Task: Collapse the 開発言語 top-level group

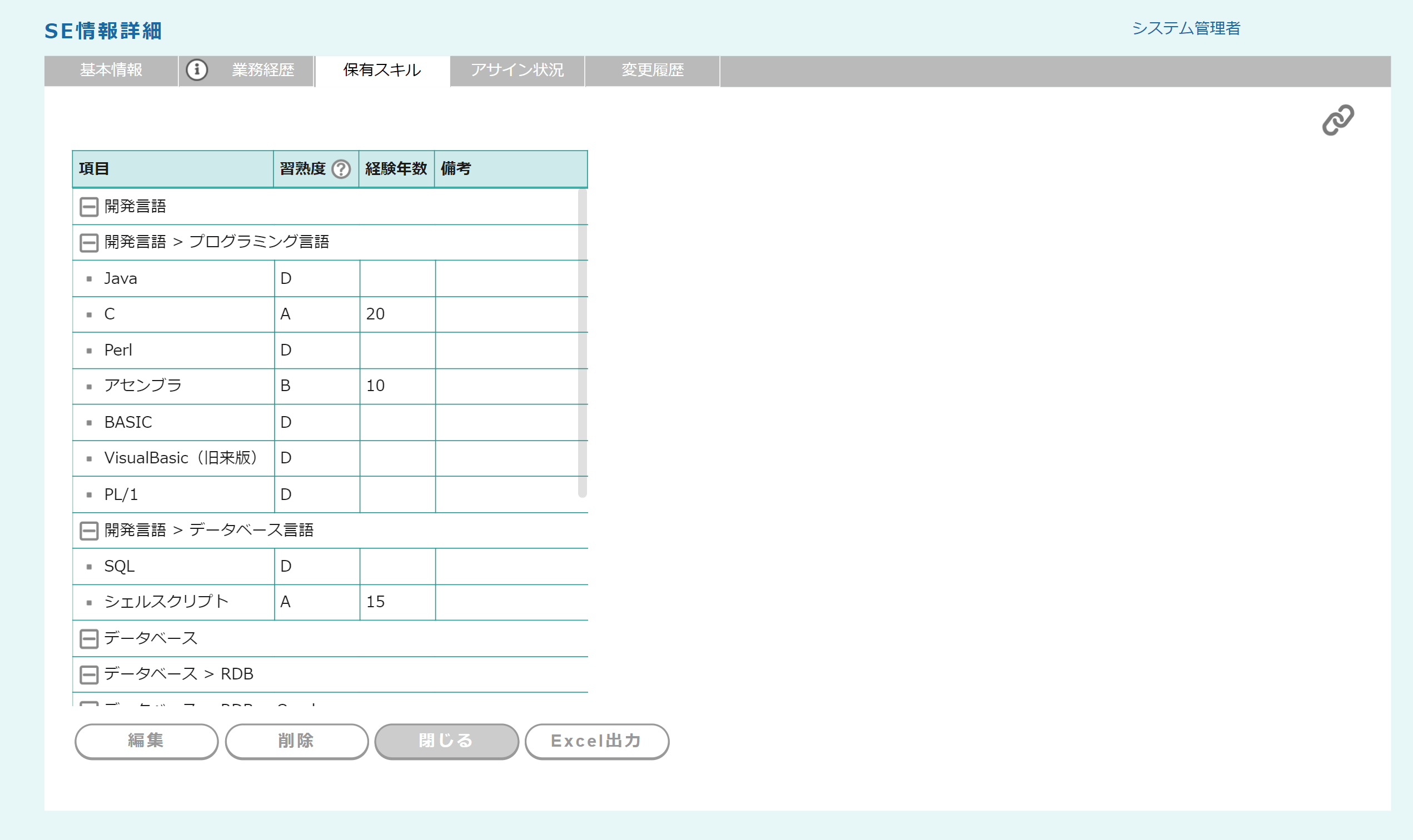Action: pos(89,207)
